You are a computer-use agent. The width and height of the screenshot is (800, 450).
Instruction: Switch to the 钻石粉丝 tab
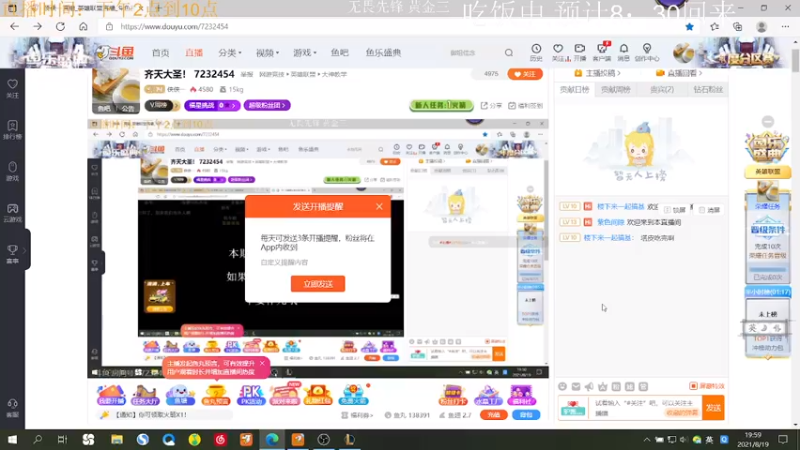tap(708, 89)
